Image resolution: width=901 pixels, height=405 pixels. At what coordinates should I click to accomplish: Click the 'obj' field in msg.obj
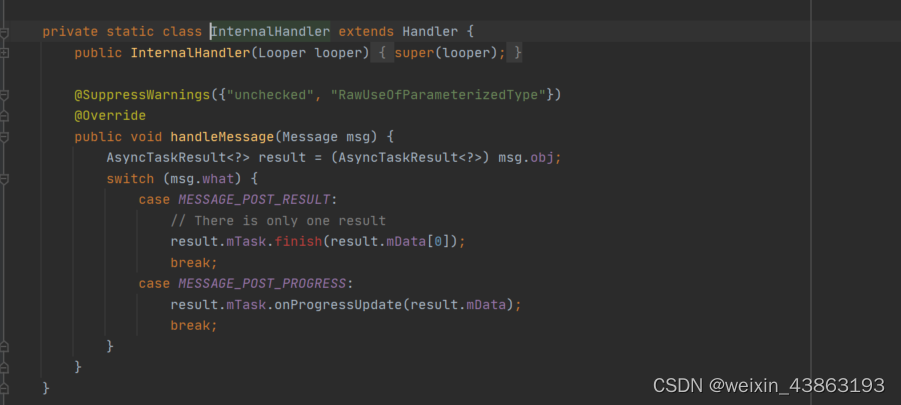(x=542, y=157)
